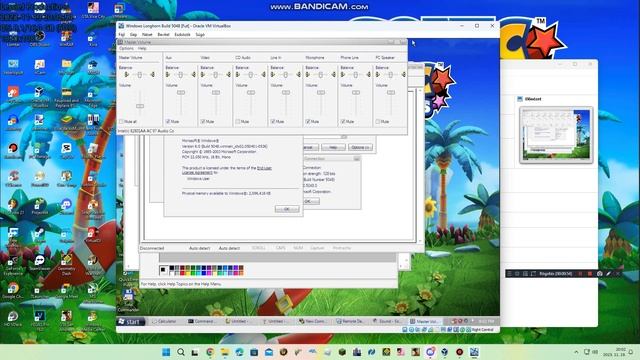Click Bandicam stop recording button
The height and width of the screenshot is (360, 640).
pos(590,273)
